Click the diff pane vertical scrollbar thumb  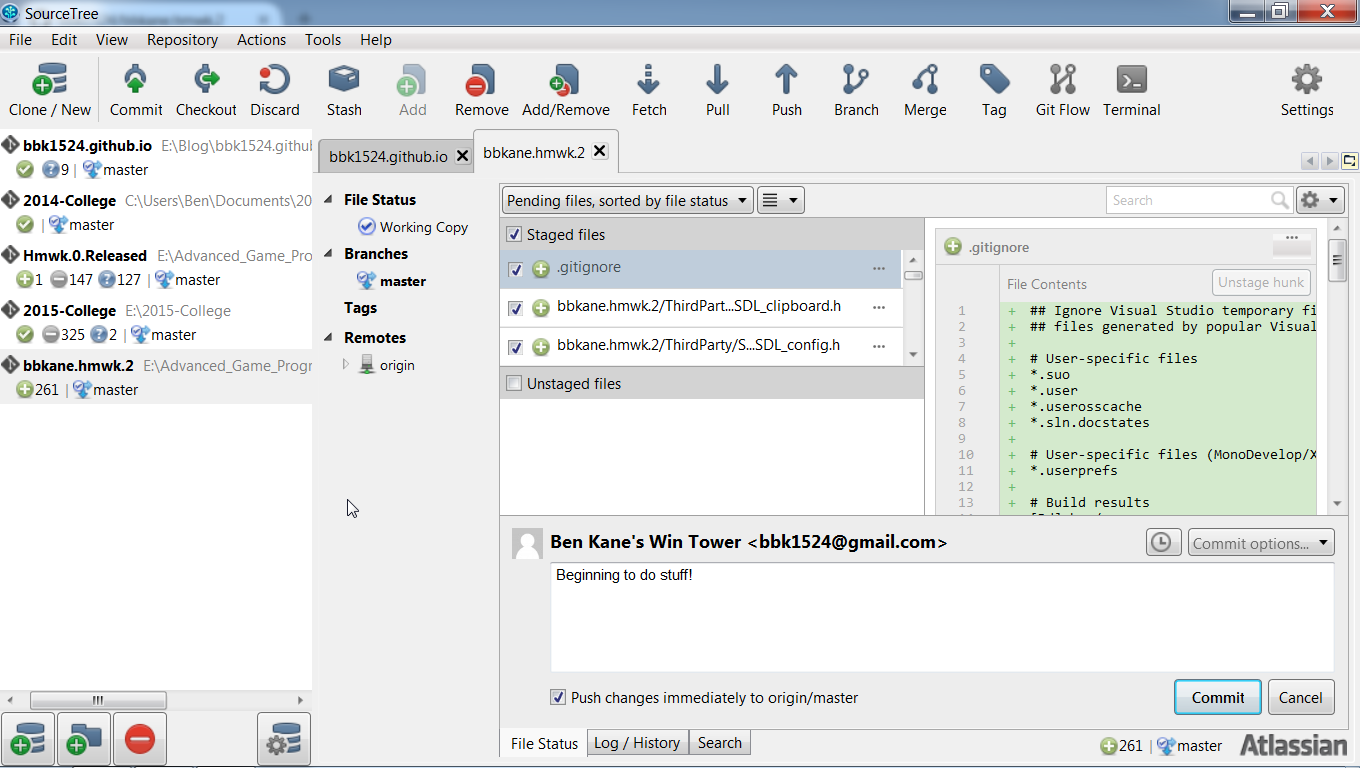point(1337,260)
